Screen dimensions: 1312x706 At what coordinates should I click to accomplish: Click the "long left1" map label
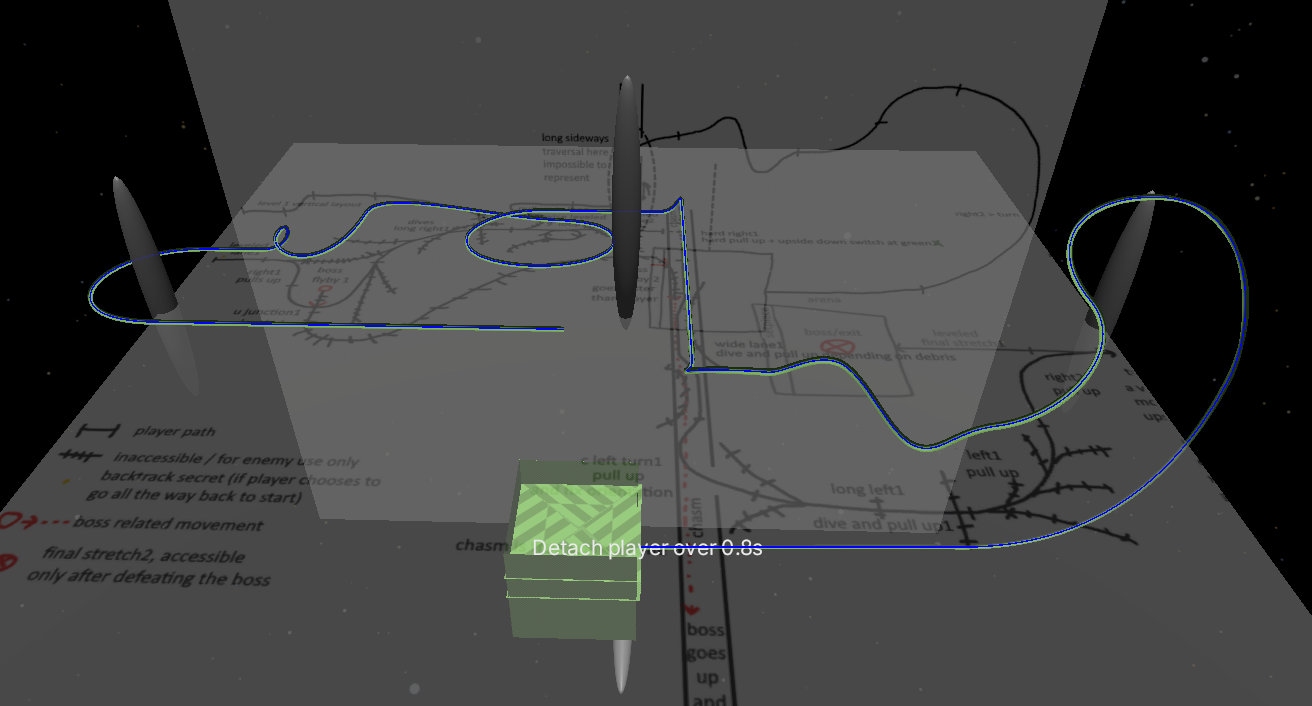[868, 490]
